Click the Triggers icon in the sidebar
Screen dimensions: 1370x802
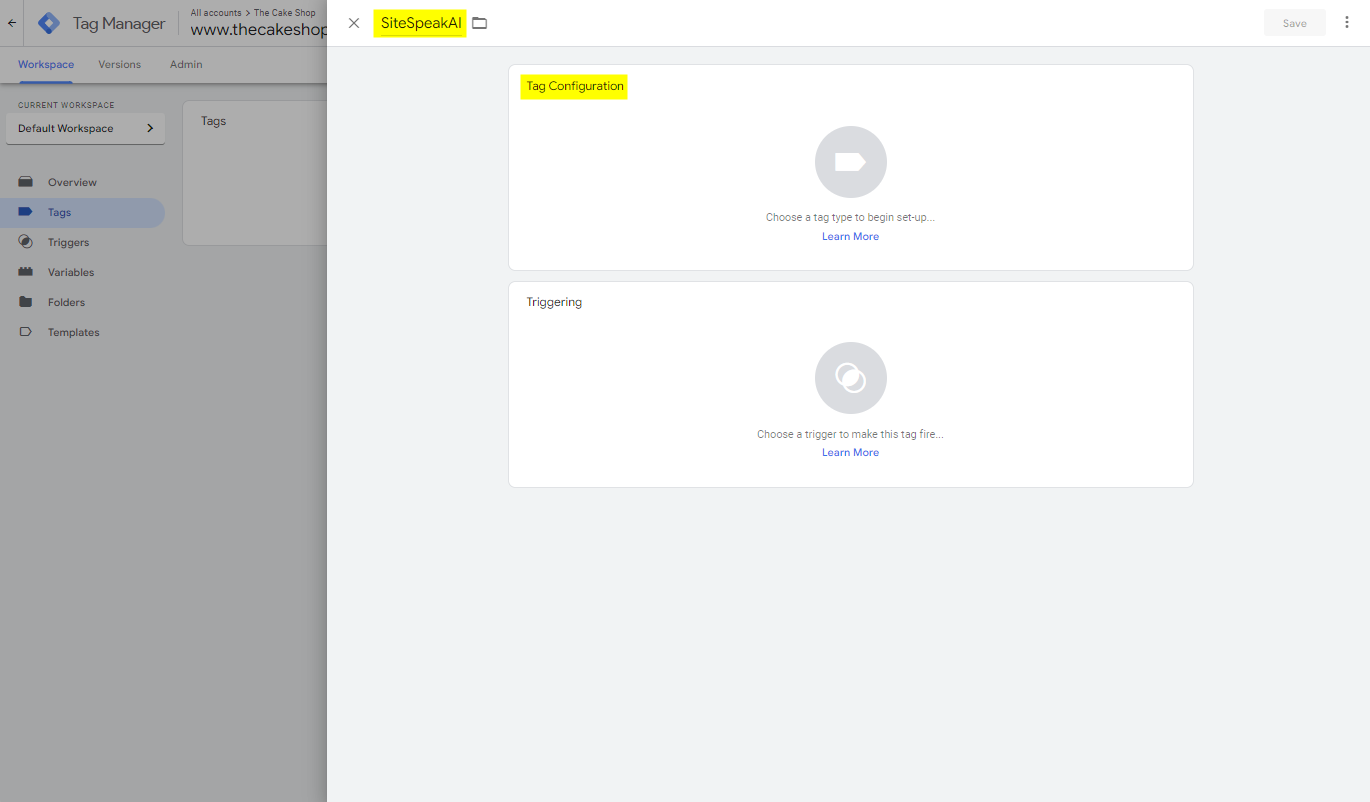(x=26, y=242)
